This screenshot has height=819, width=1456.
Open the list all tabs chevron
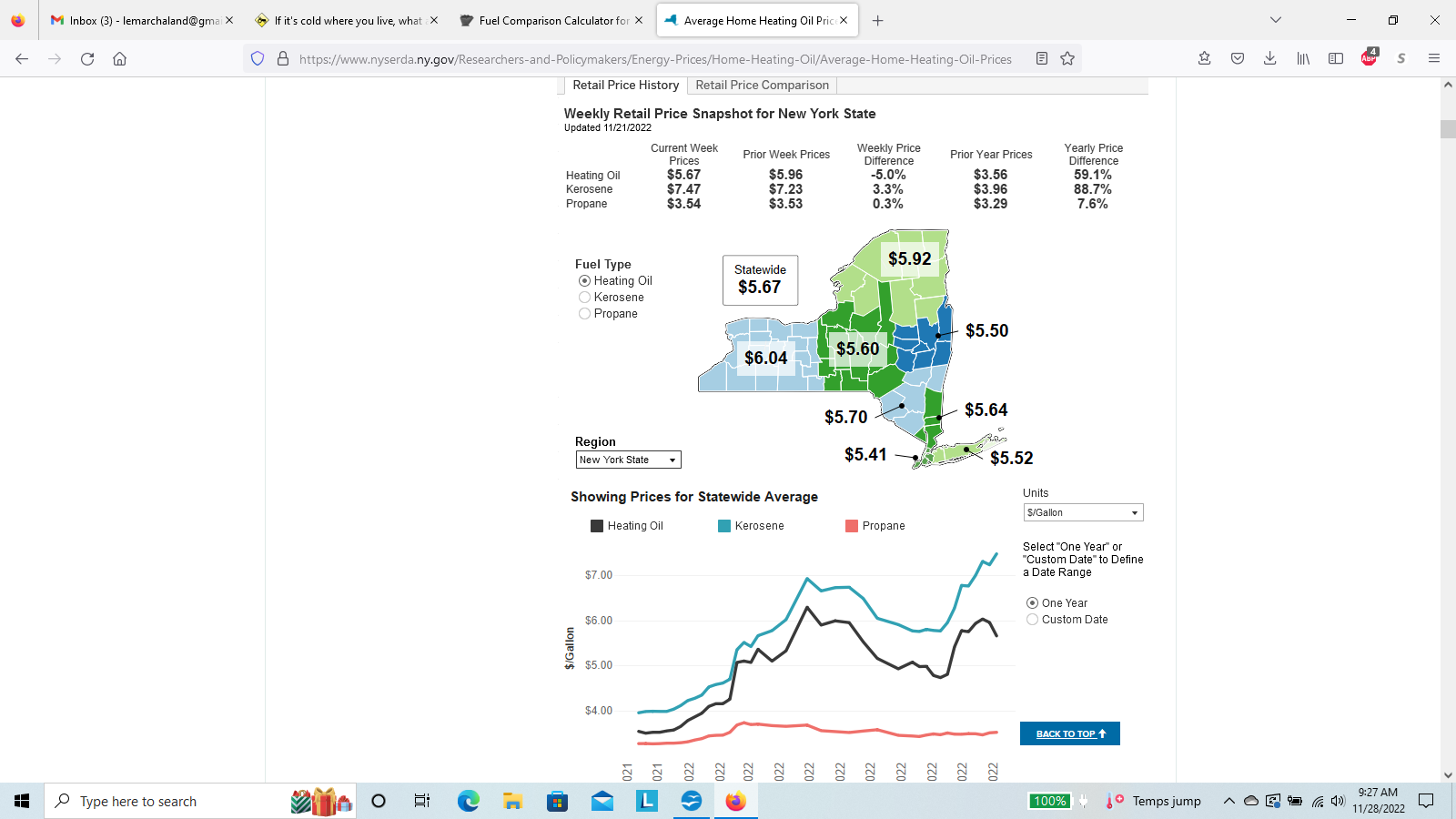[x=1276, y=20]
